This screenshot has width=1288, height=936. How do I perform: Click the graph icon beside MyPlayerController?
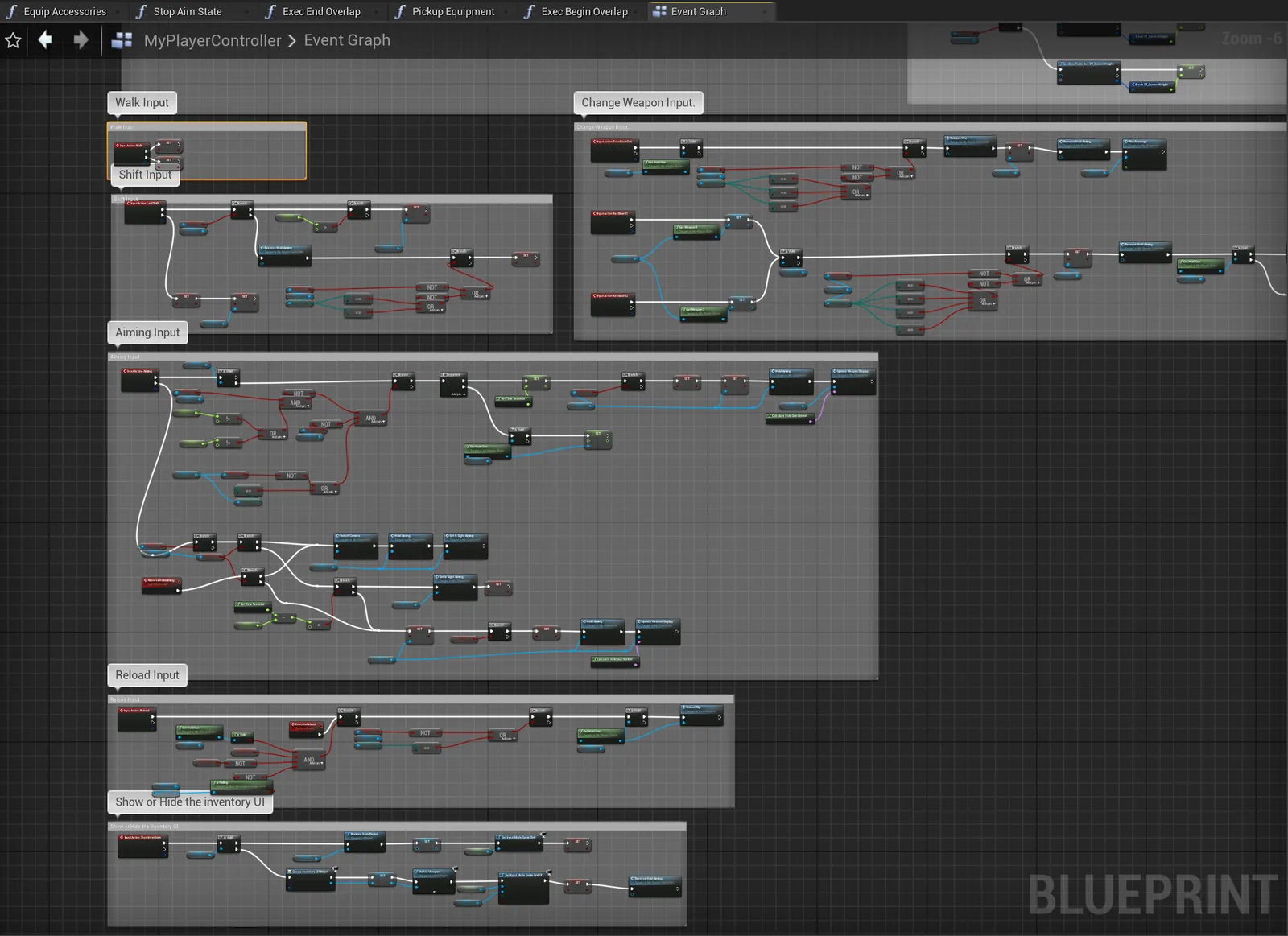pyautogui.click(x=122, y=40)
